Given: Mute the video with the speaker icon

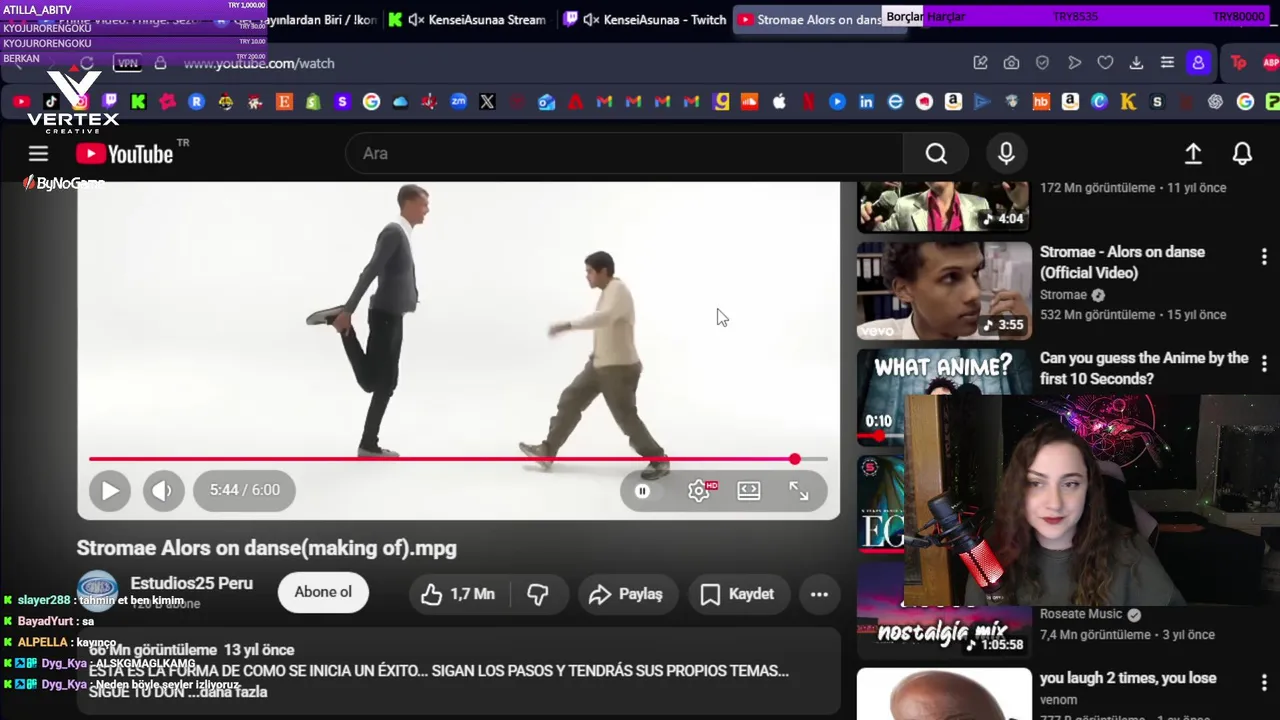Looking at the screenshot, I should coord(162,490).
